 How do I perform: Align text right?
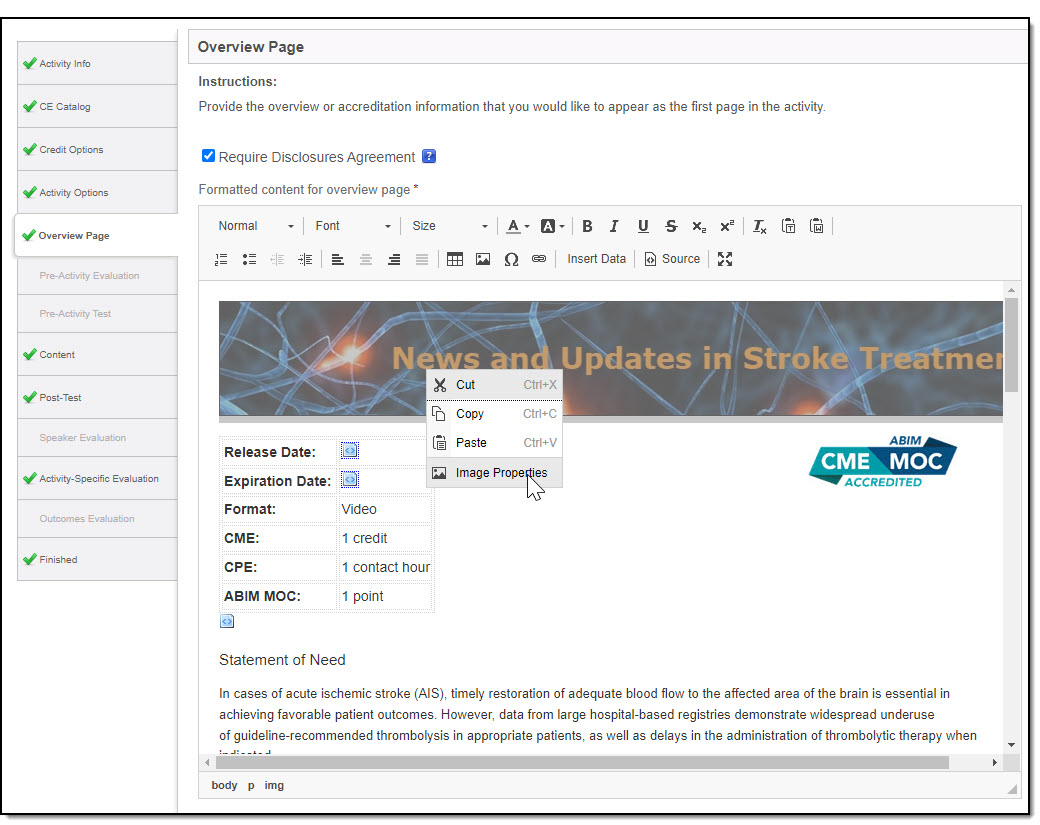[394, 259]
